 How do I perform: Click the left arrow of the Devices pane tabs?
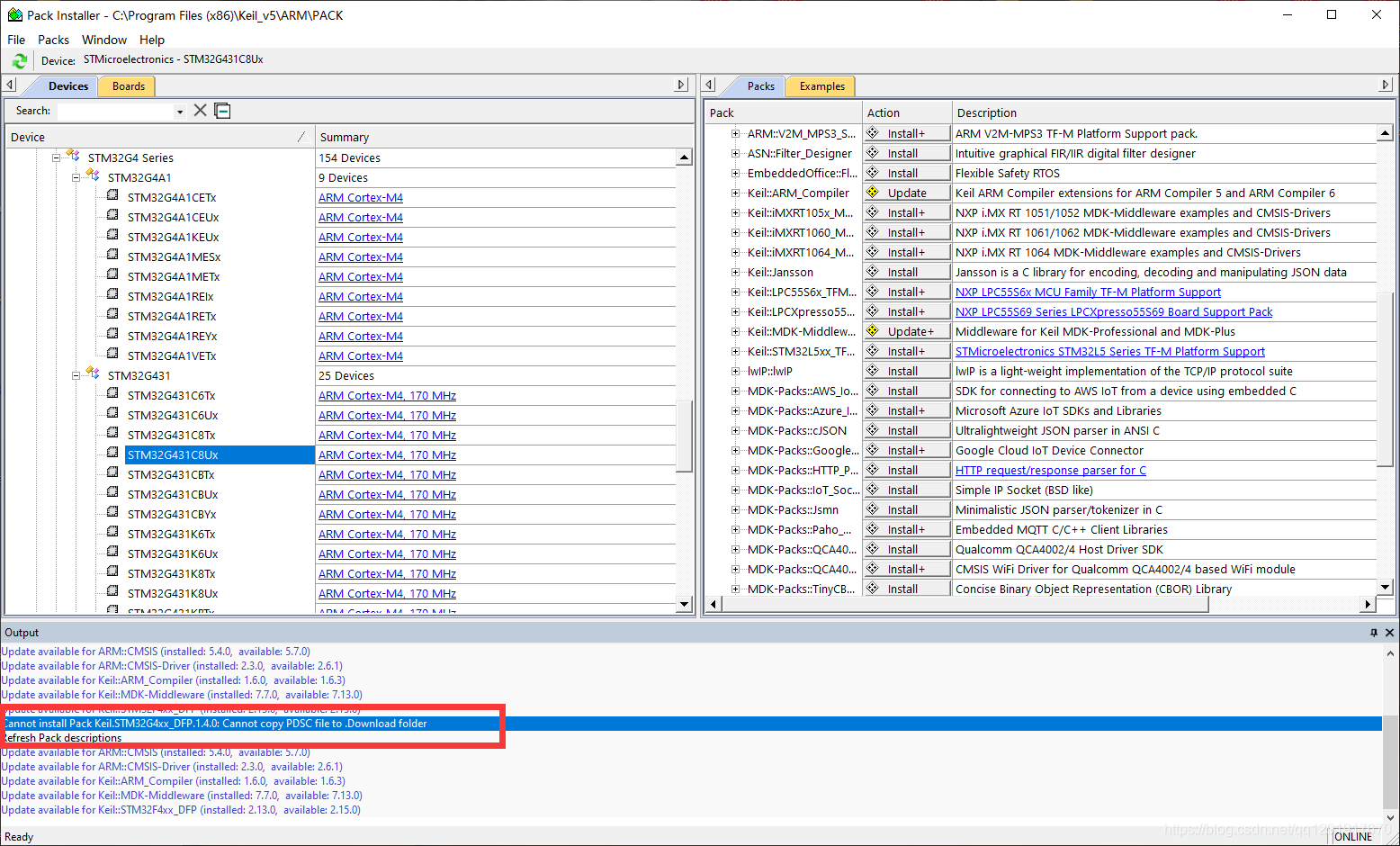(x=10, y=85)
